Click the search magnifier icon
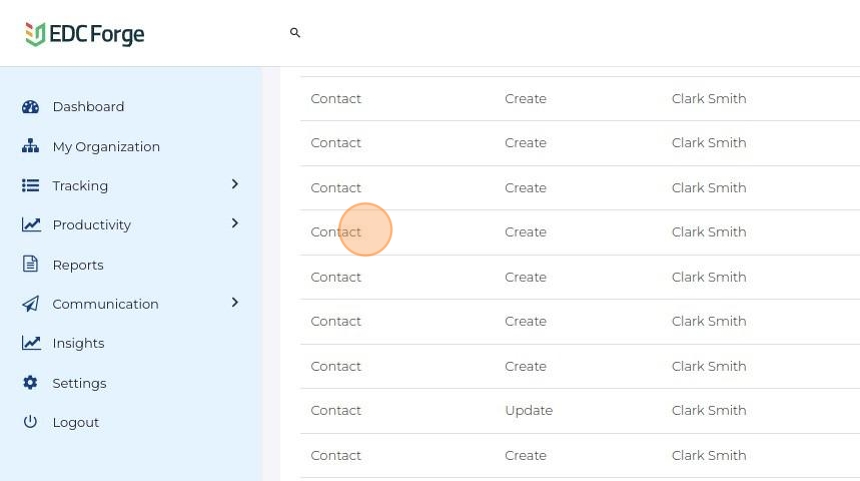 295,33
